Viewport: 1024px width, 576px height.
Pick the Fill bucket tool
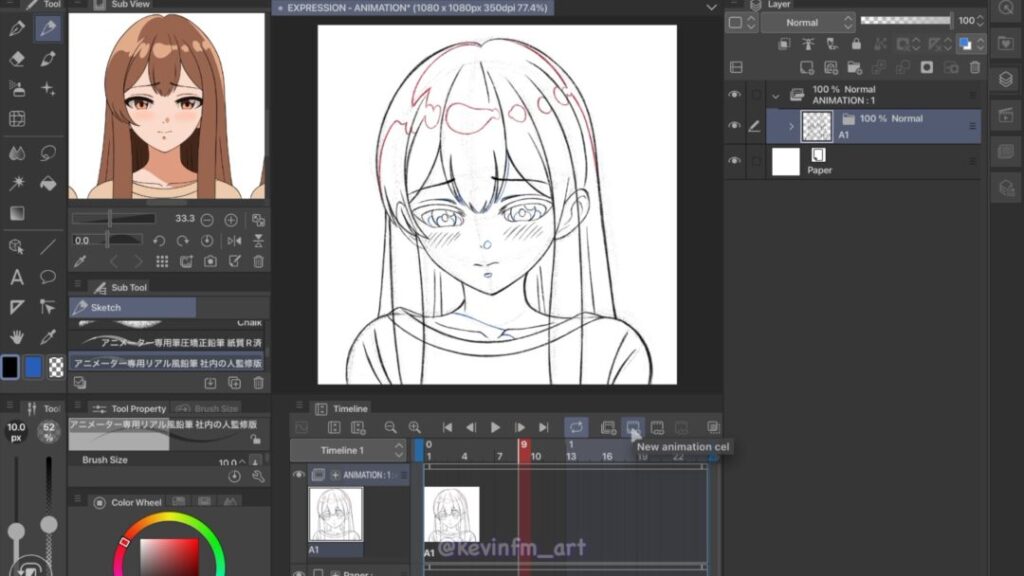coord(47,183)
